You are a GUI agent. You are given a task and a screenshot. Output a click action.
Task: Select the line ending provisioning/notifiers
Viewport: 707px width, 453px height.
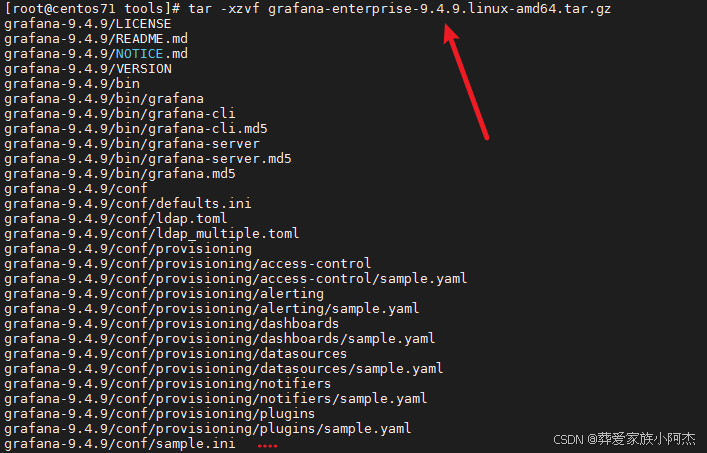point(168,384)
